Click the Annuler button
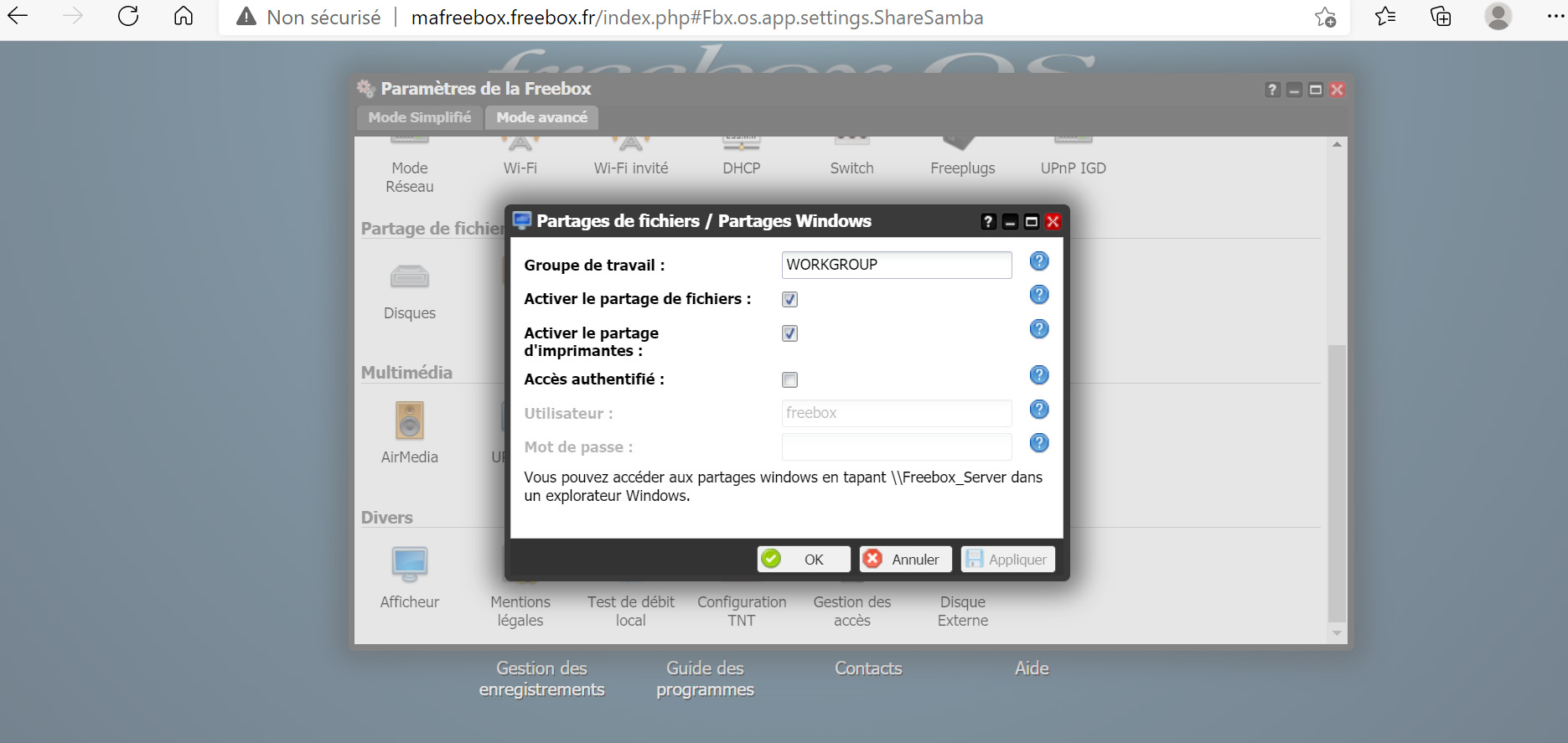 point(906,559)
